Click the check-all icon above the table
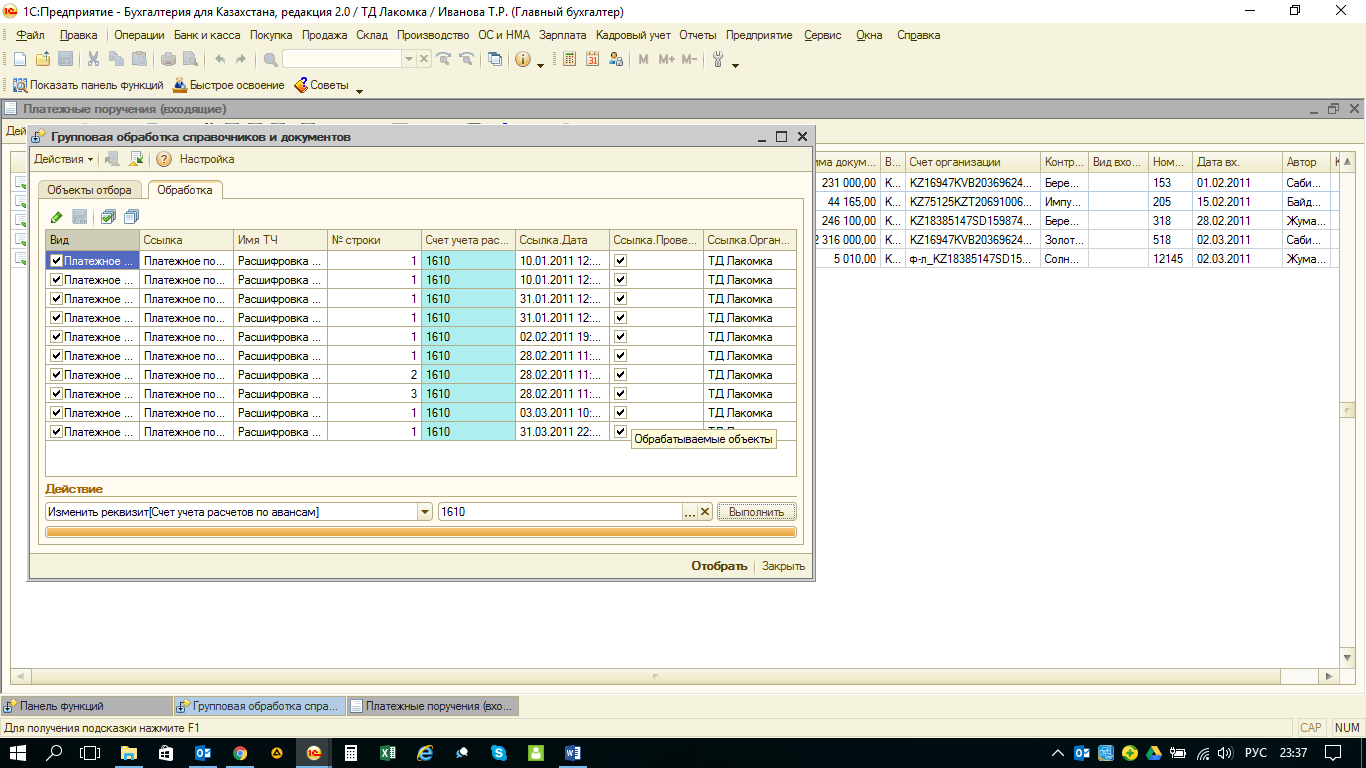The height and width of the screenshot is (768, 1366). coord(108,217)
